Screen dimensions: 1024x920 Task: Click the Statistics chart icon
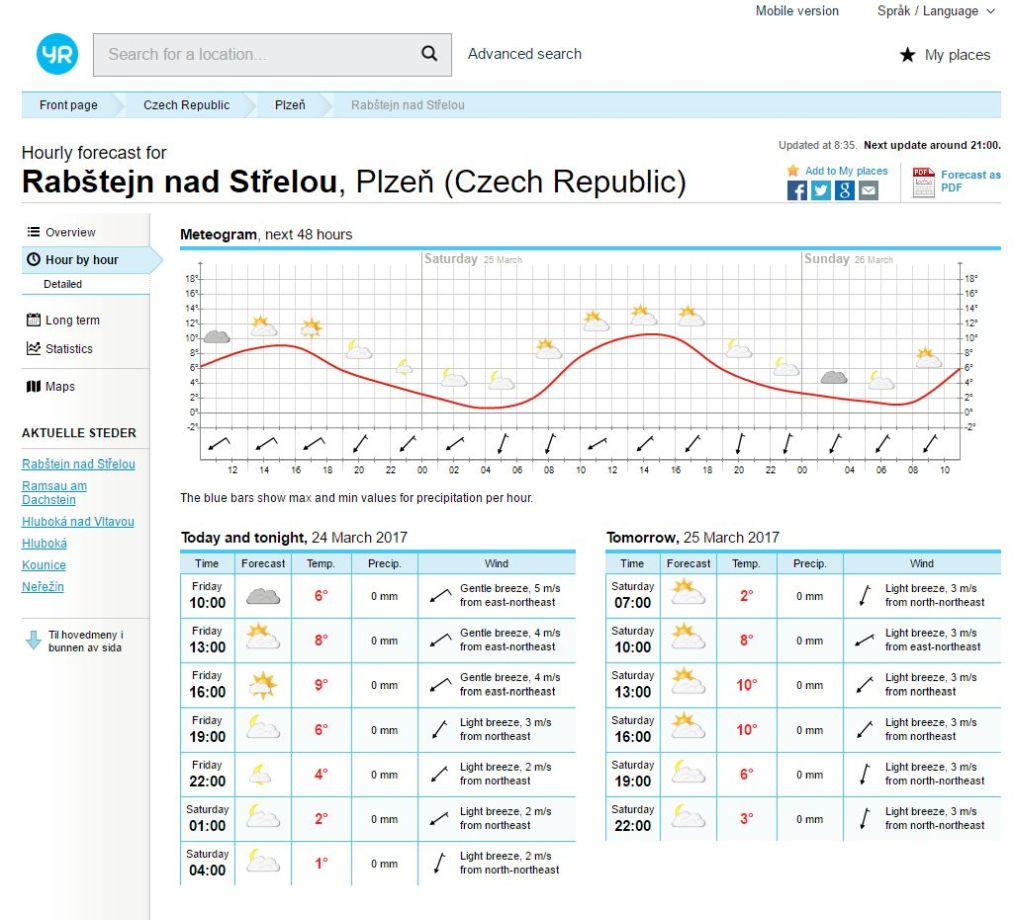33,348
